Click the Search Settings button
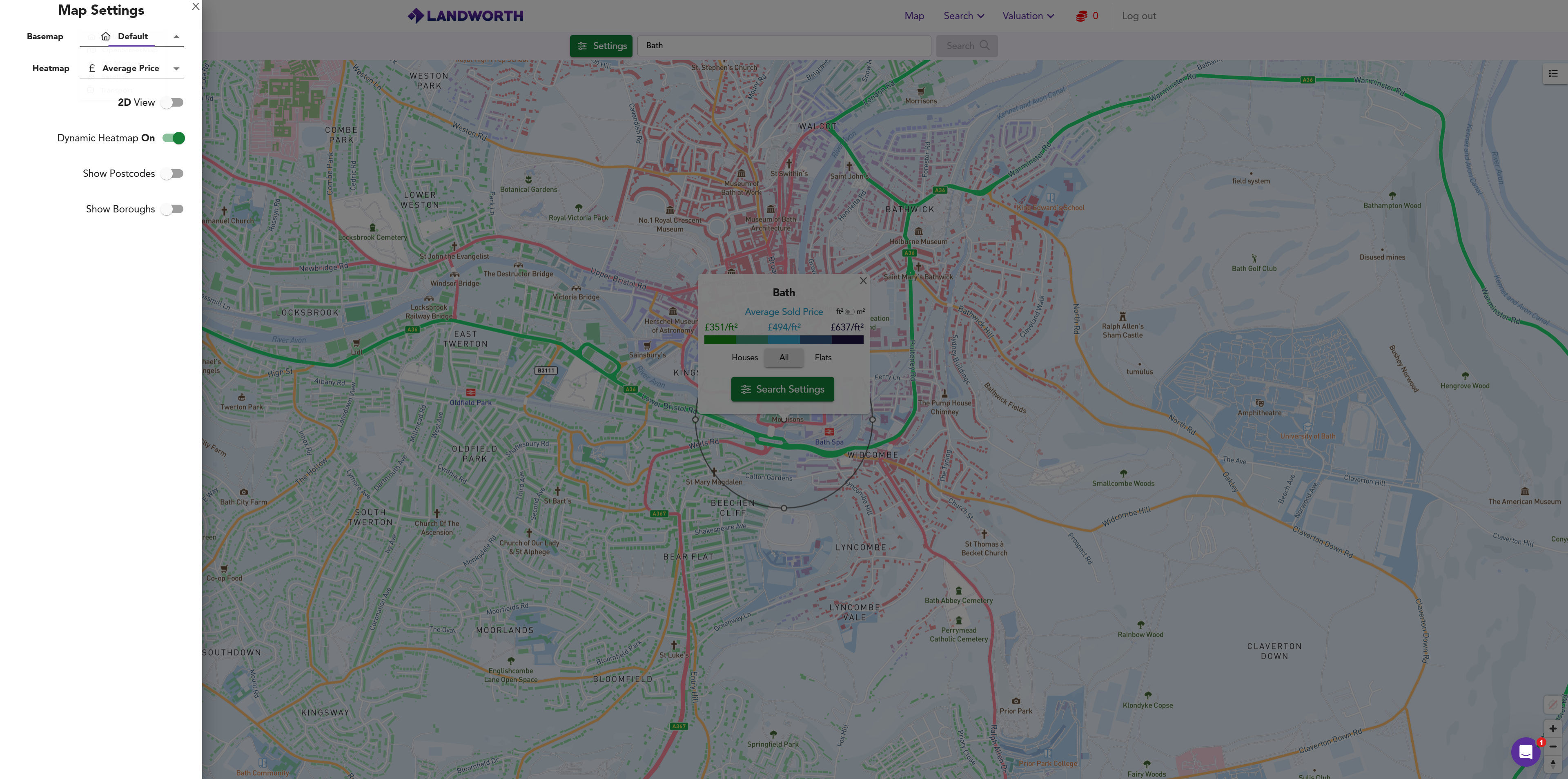The height and width of the screenshot is (779, 1568). 783,389
